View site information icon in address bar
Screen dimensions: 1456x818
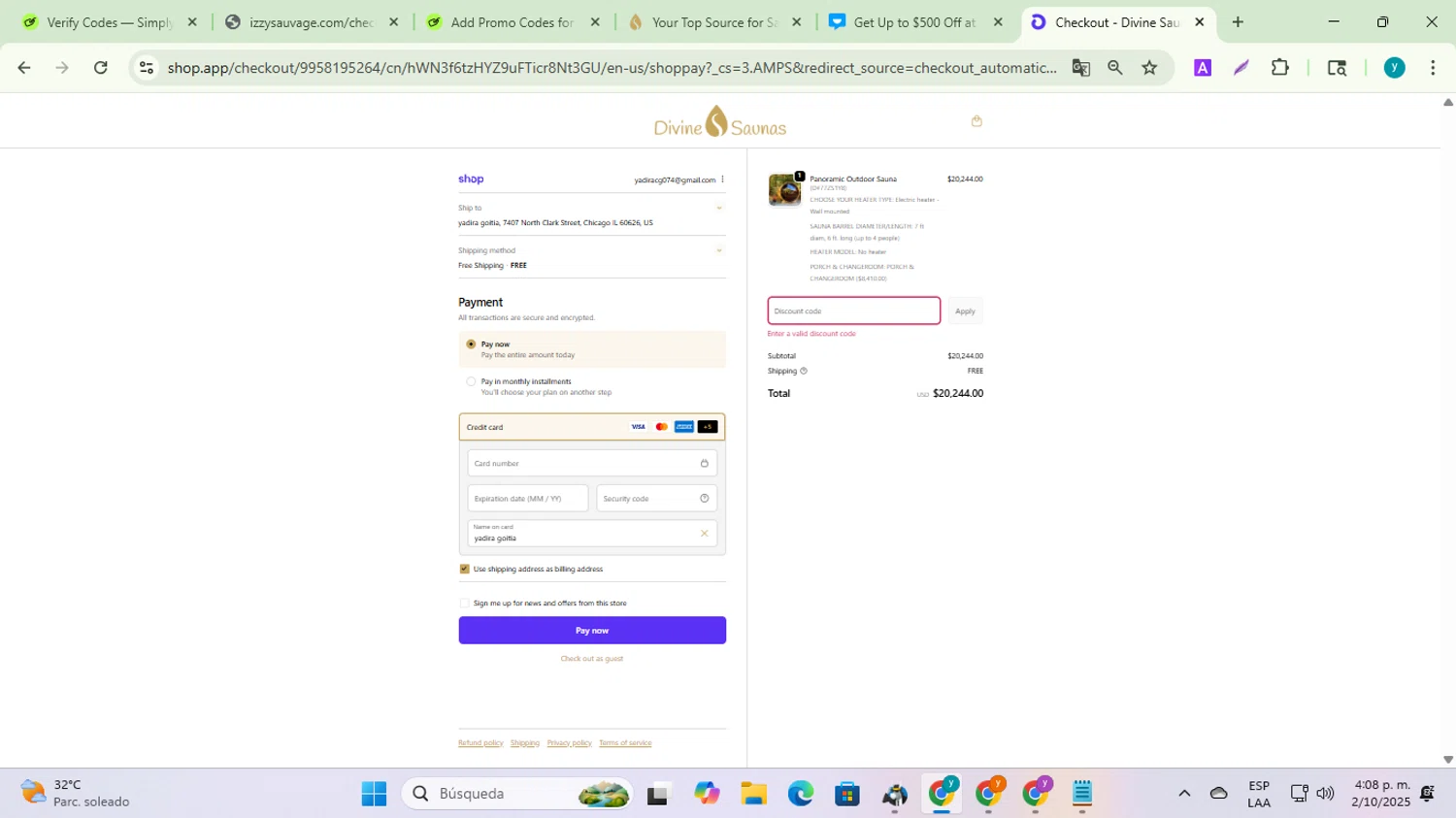(147, 68)
